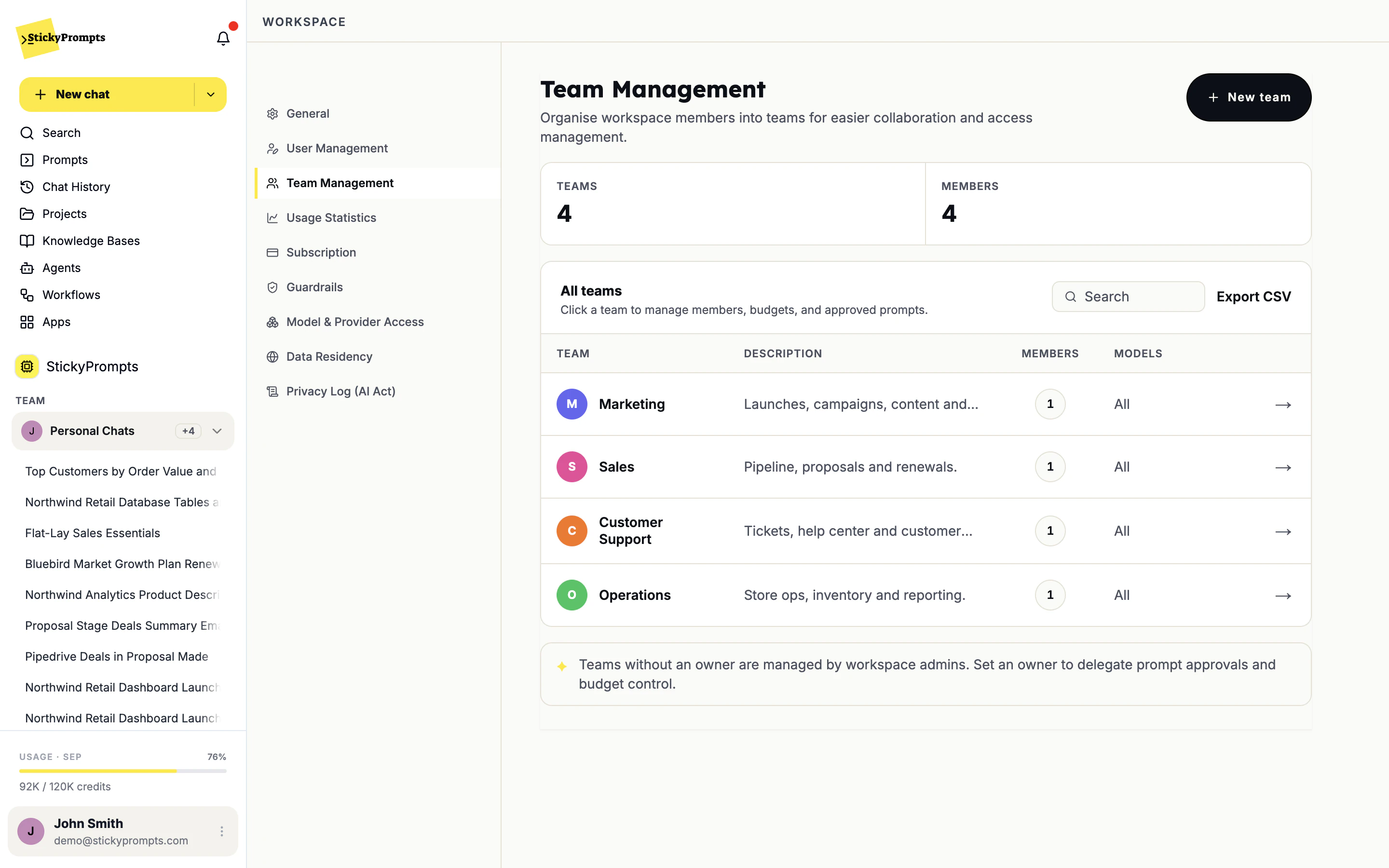The width and height of the screenshot is (1389, 868).
Task: Select Usage Statistics settings
Action: coord(378,217)
